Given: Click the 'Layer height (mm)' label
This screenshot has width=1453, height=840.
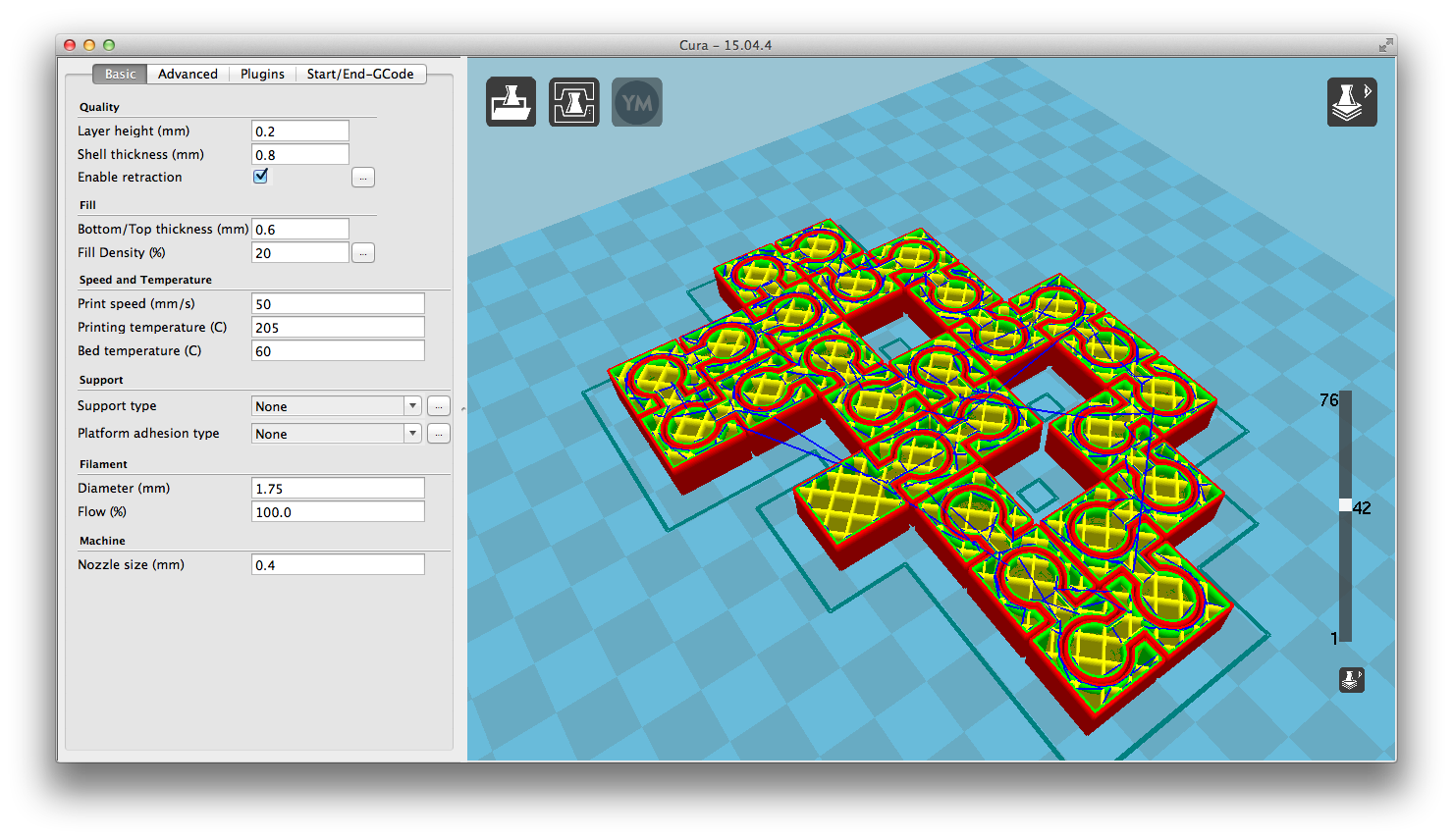Looking at the screenshot, I should coord(134,131).
